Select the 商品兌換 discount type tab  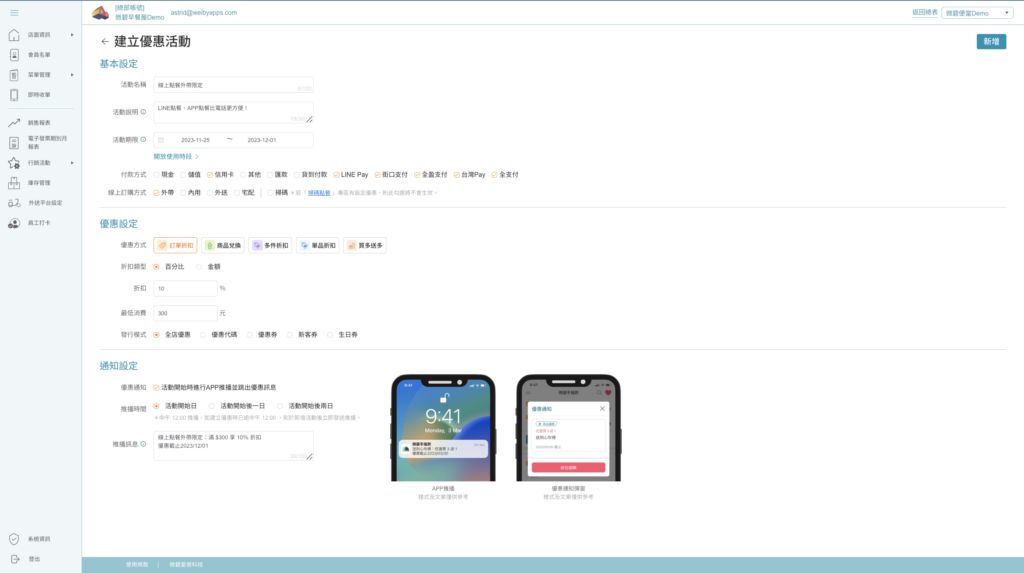(223, 246)
